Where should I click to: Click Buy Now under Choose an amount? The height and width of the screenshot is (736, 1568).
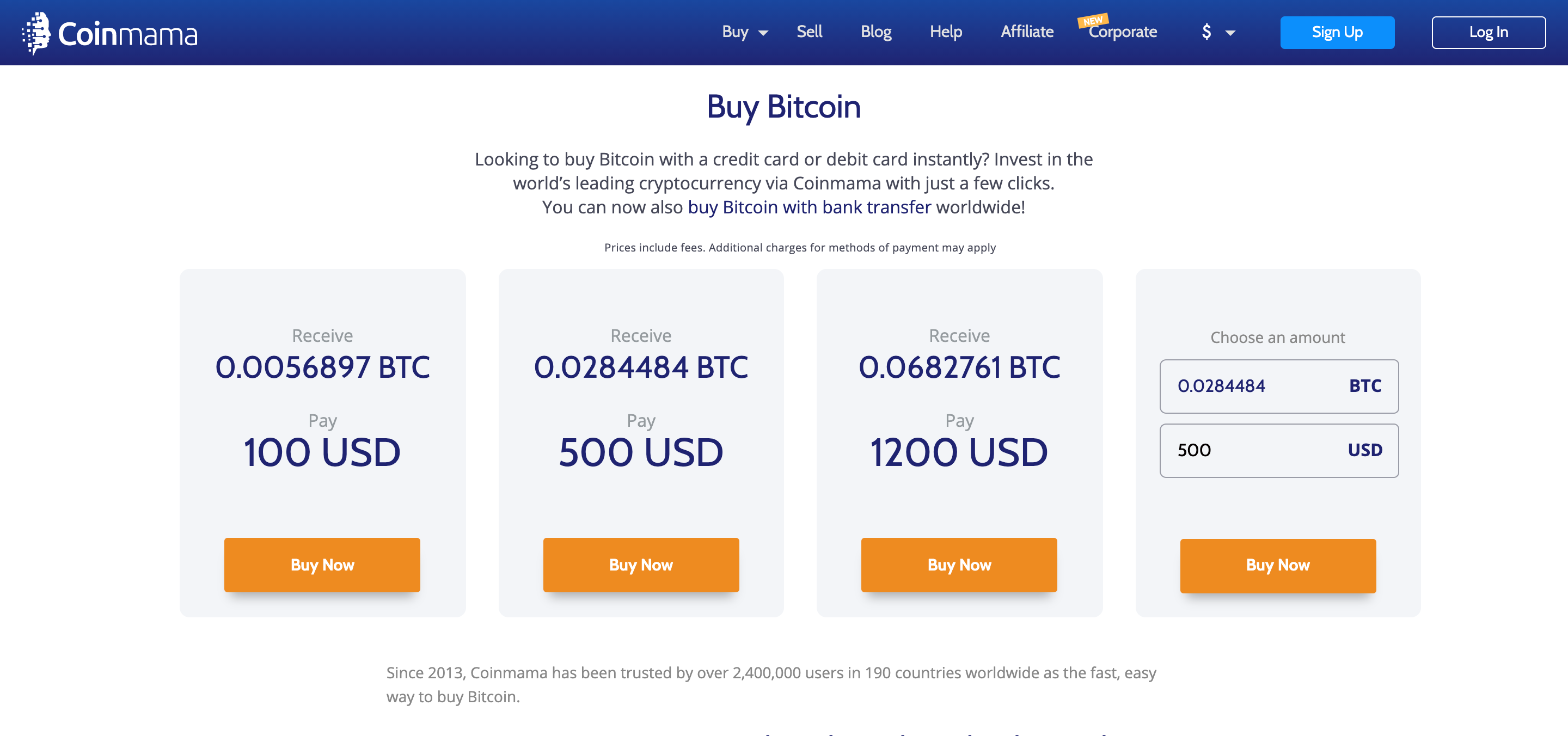[1278, 566]
